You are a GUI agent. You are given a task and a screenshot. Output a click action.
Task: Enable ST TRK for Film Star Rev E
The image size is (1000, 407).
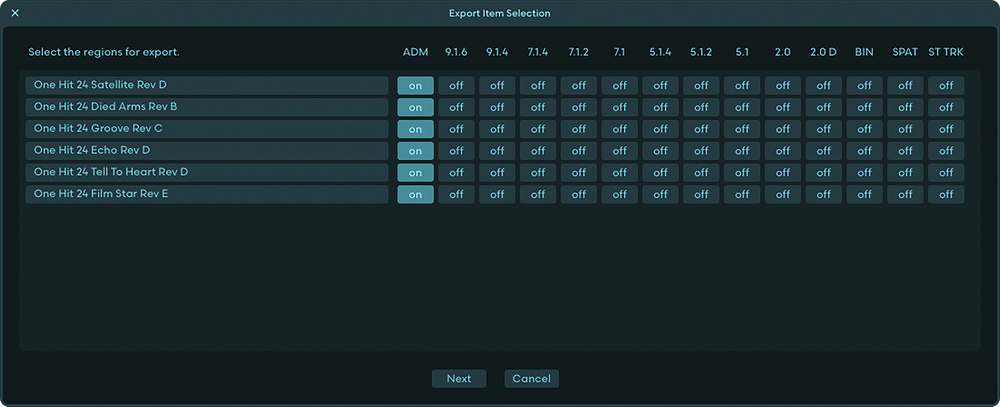tap(946, 194)
